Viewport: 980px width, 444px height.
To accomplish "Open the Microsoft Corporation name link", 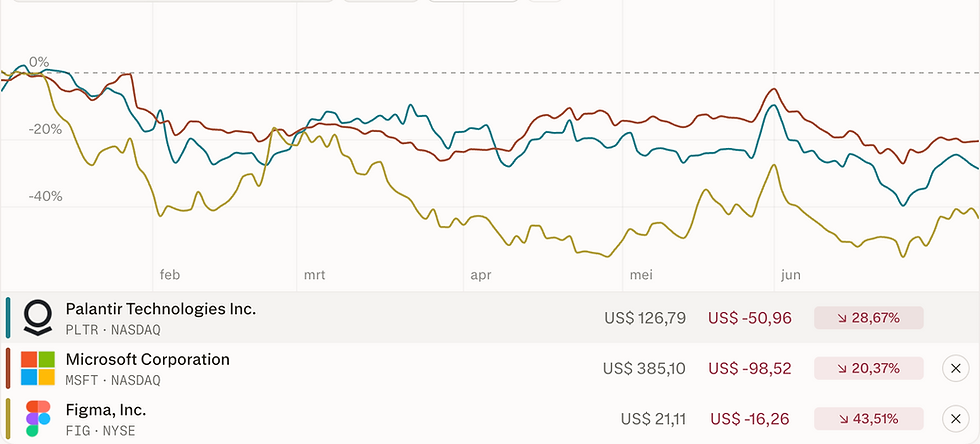I will (148, 360).
